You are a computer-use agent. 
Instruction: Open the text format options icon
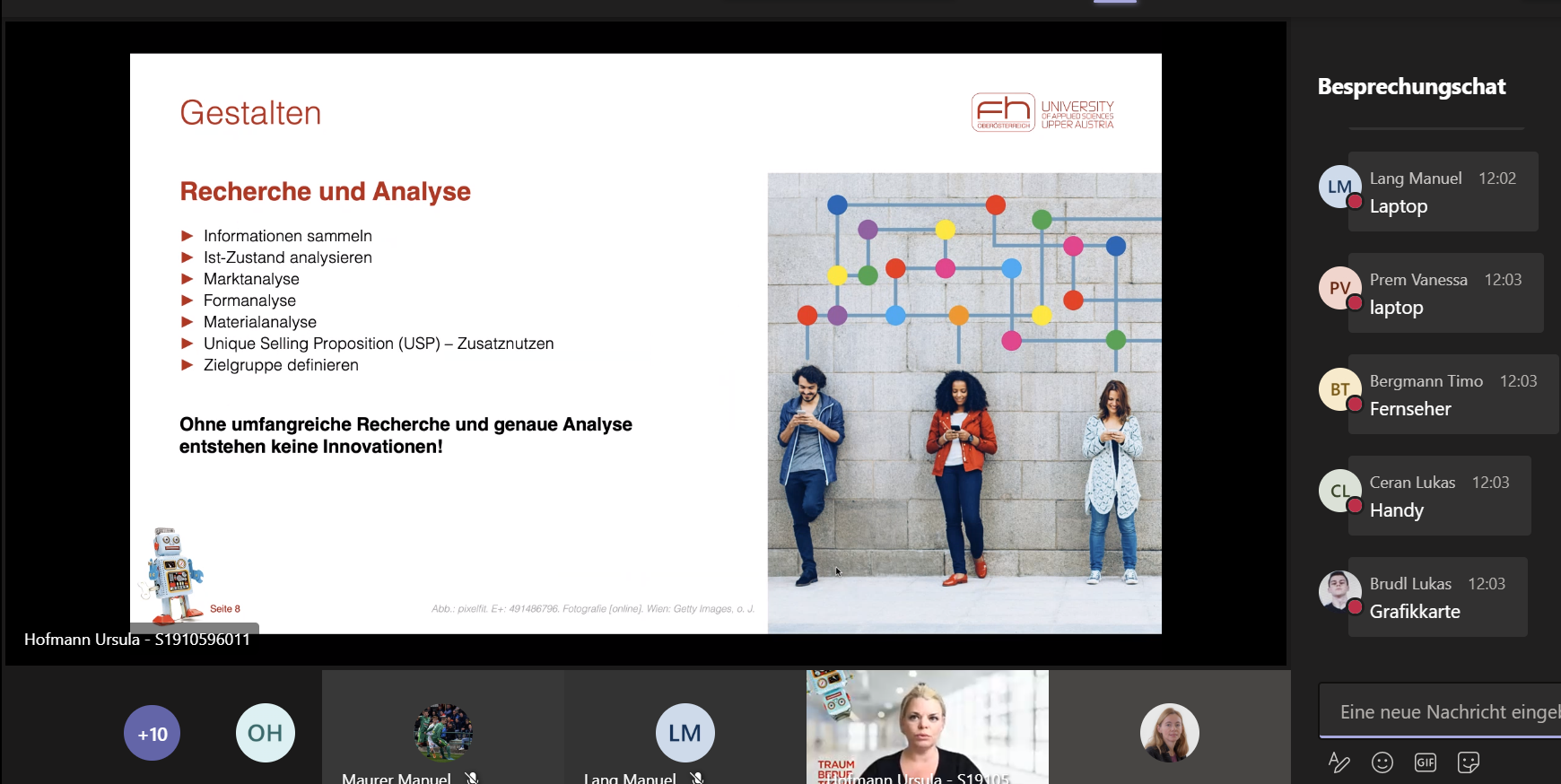coord(1339,762)
